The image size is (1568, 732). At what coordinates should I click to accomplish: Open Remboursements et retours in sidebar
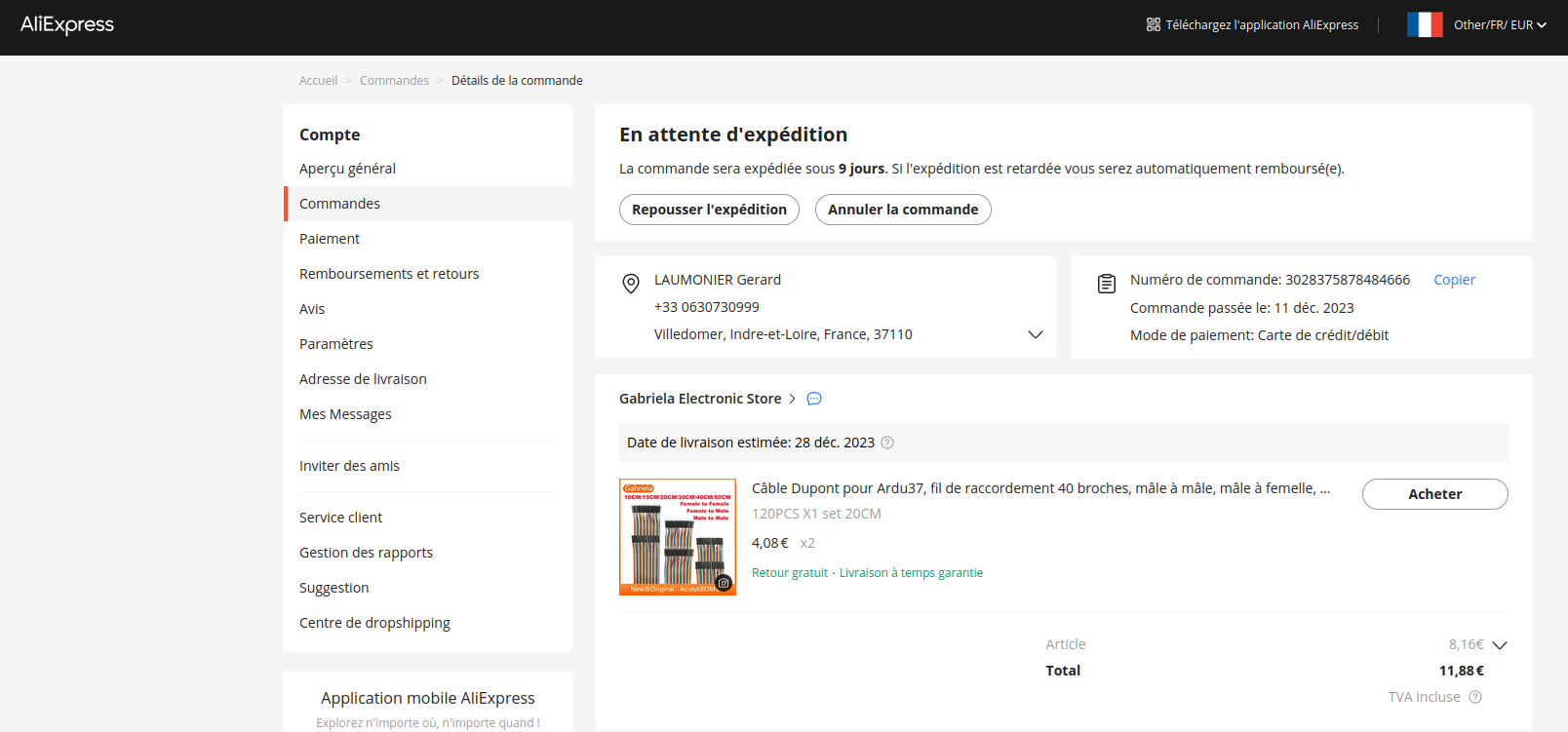[x=389, y=274]
